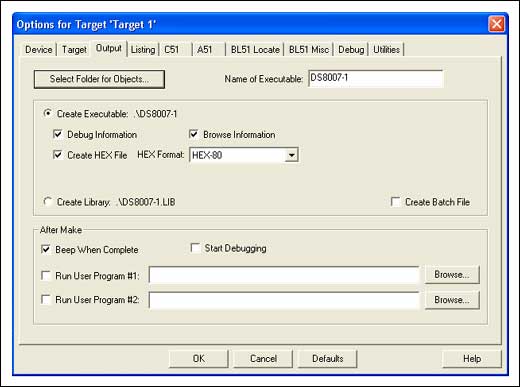Enable Create Batch File checkbox

[395, 202]
